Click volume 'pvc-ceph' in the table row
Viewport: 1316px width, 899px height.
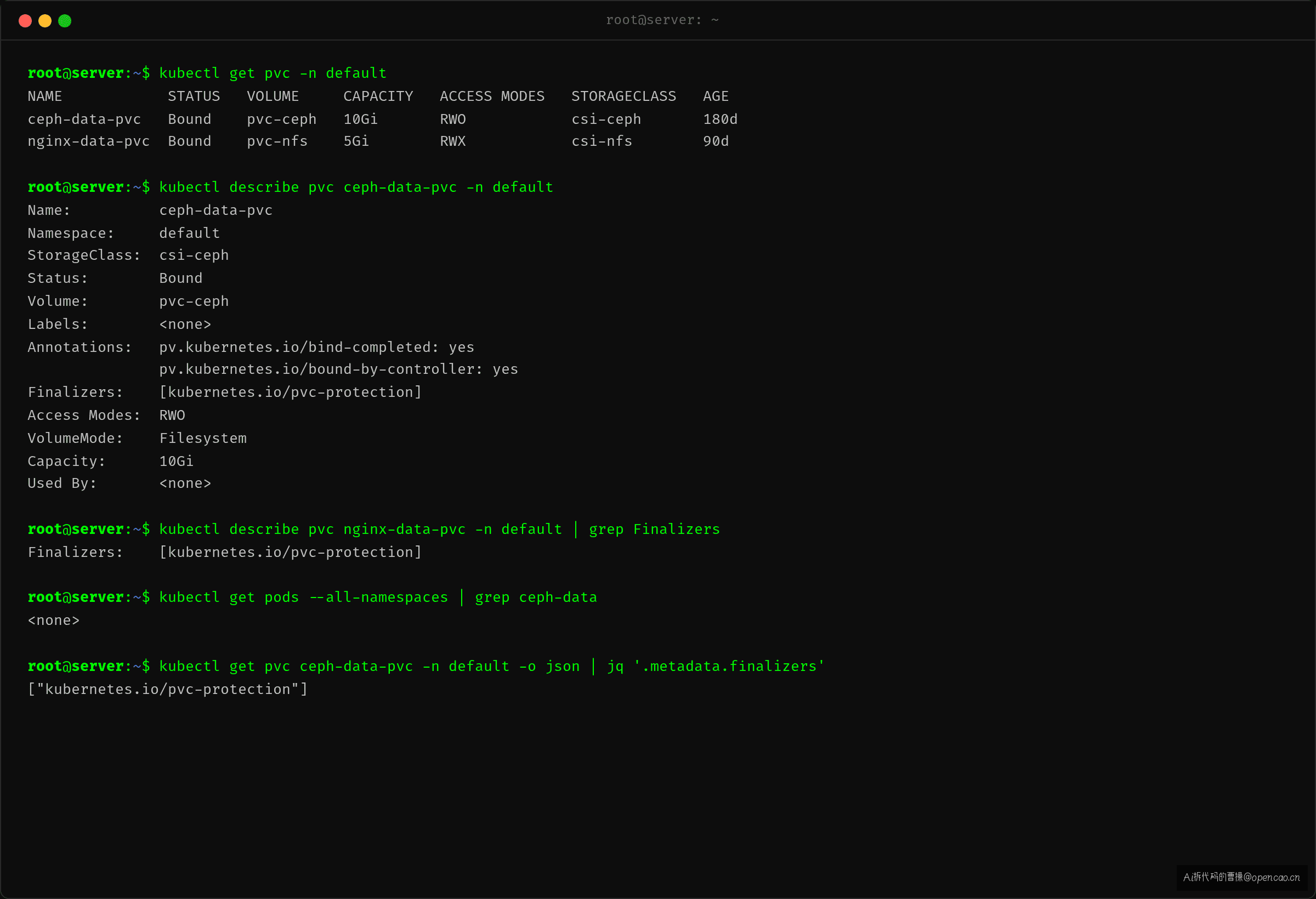pyautogui.click(x=281, y=120)
